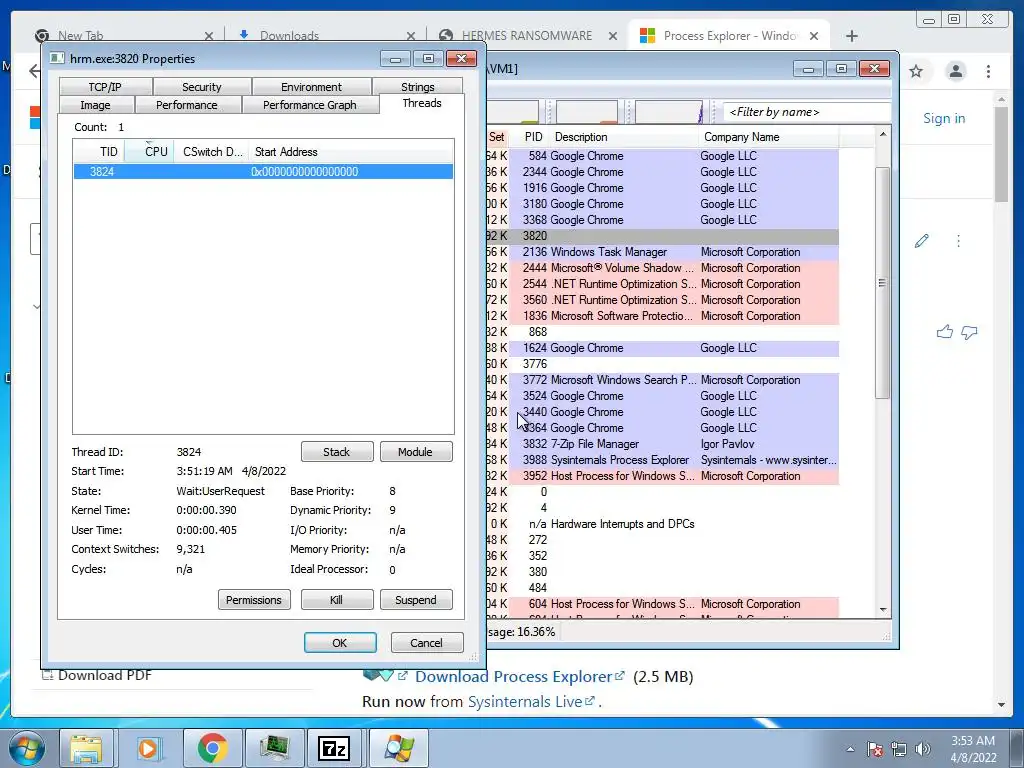Open thread Permissions

tap(254, 600)
